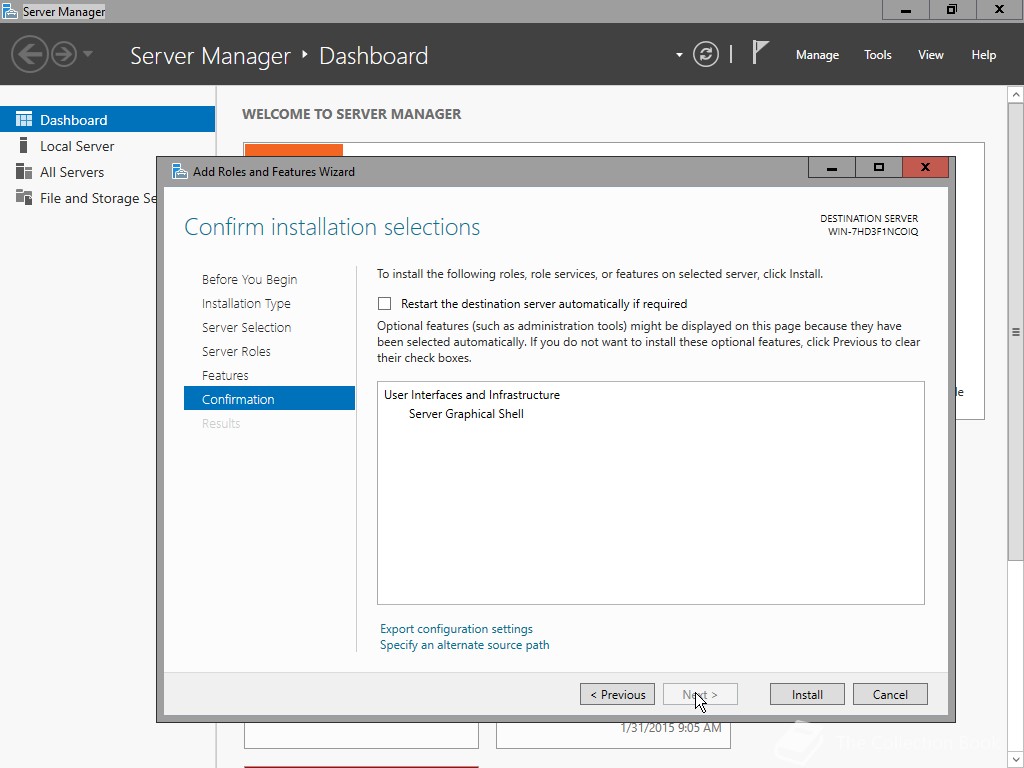Select Dashboard in the navigation pane
1024x768 pixels.
(107, 120)
